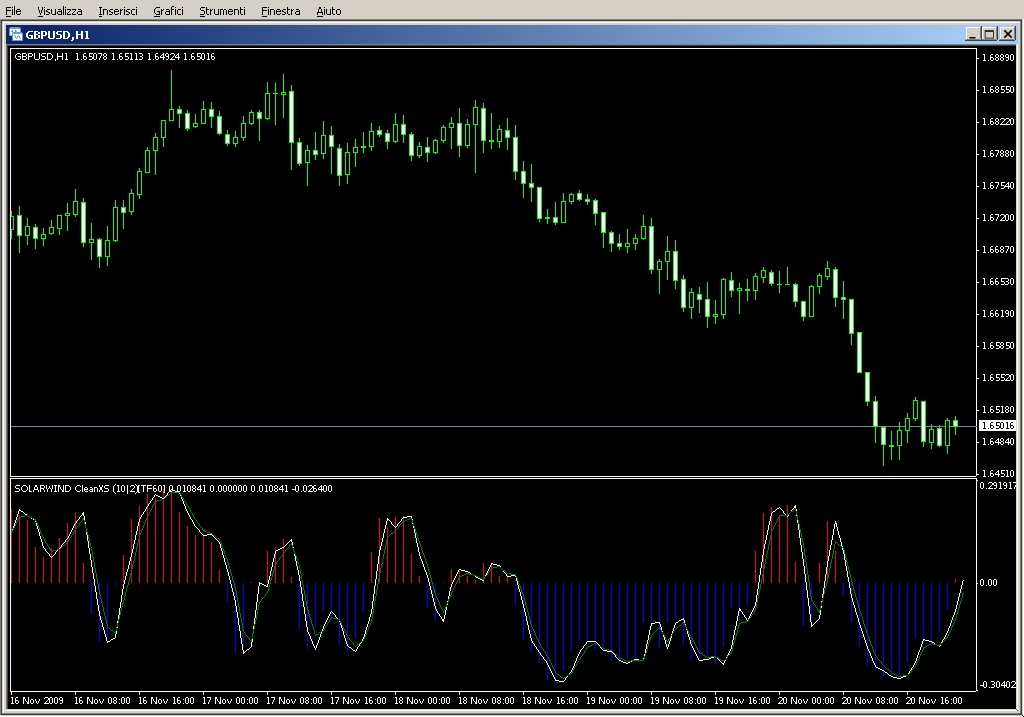1024x717 pixels.
Task: Click price scale value 1.67540
Action: click(x=999, y=185)
